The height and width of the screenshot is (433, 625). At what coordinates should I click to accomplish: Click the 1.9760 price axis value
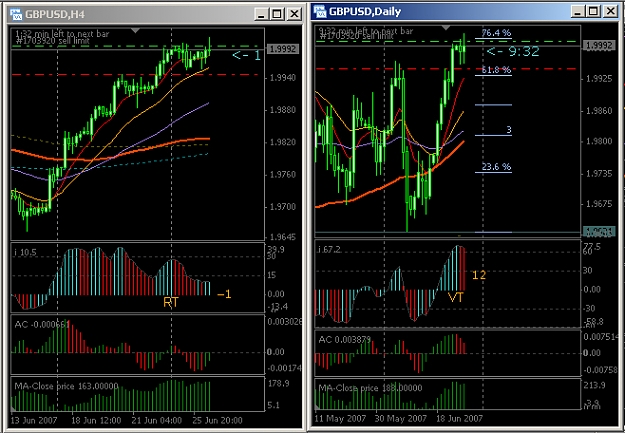(x=285, y=175)
